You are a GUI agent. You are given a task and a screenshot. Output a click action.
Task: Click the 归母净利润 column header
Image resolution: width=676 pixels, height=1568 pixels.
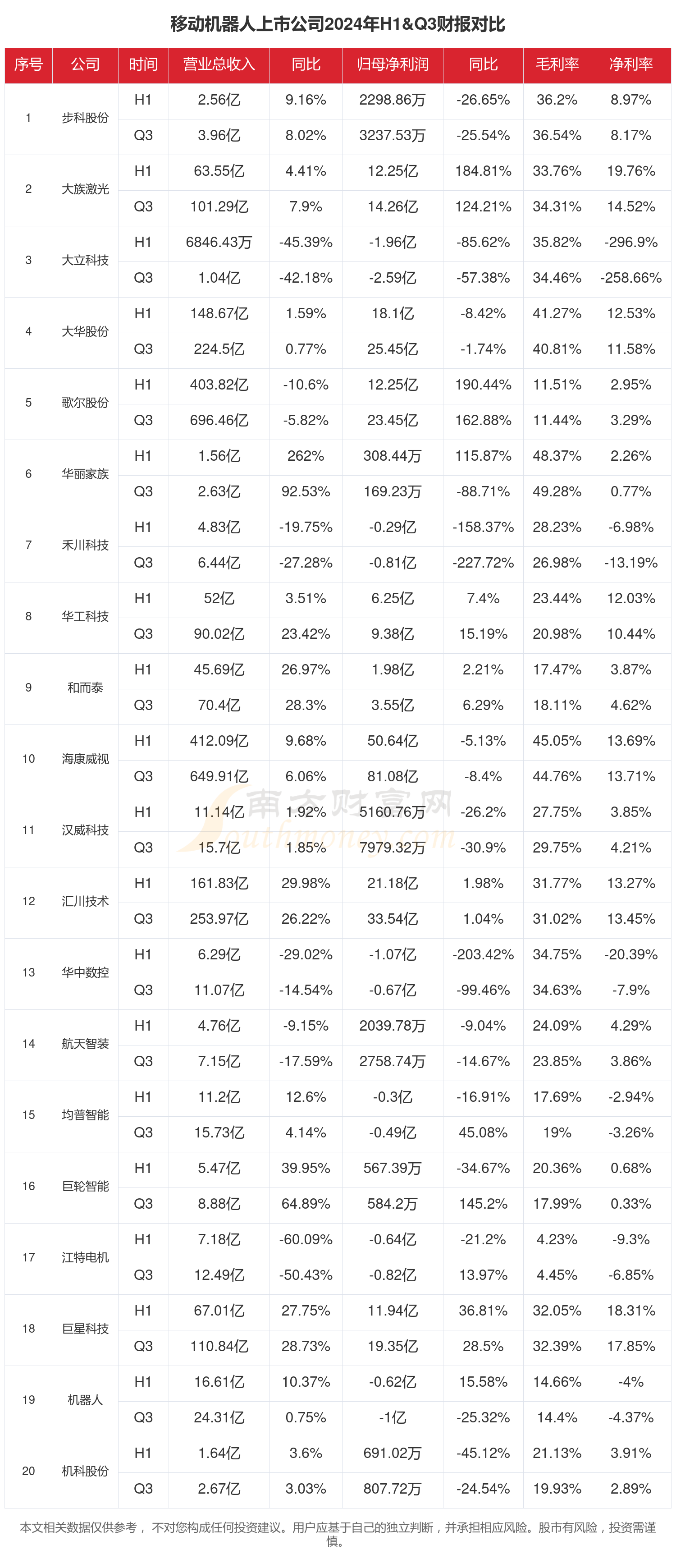point(393,64)
